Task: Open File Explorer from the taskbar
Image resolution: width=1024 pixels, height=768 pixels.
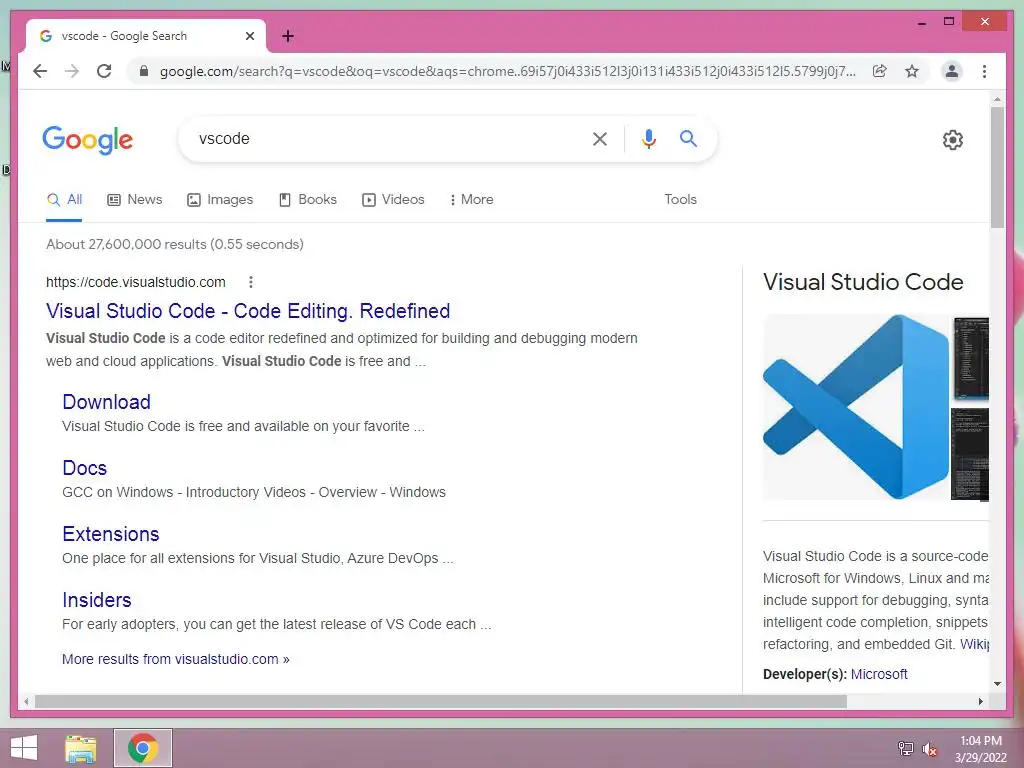Action: (81, 748)
